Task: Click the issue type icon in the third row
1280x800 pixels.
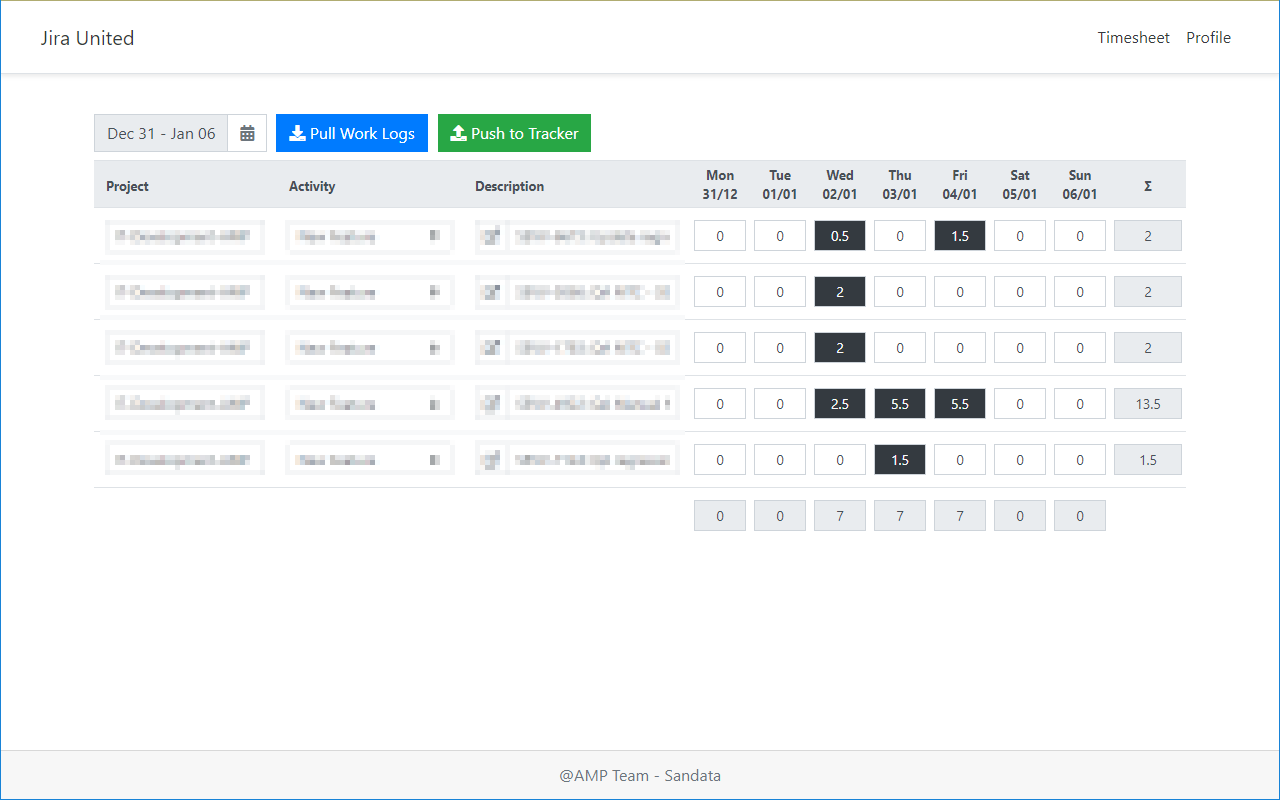Action: click(x=490, y=347)
